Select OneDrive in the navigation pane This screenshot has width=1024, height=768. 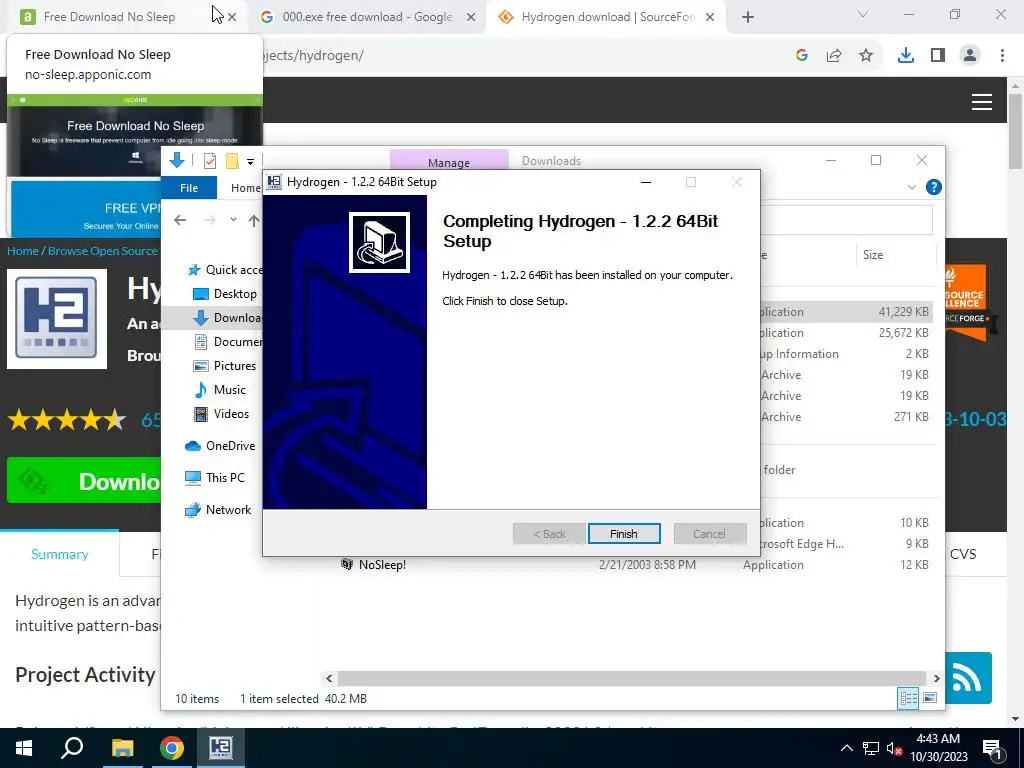220,446
